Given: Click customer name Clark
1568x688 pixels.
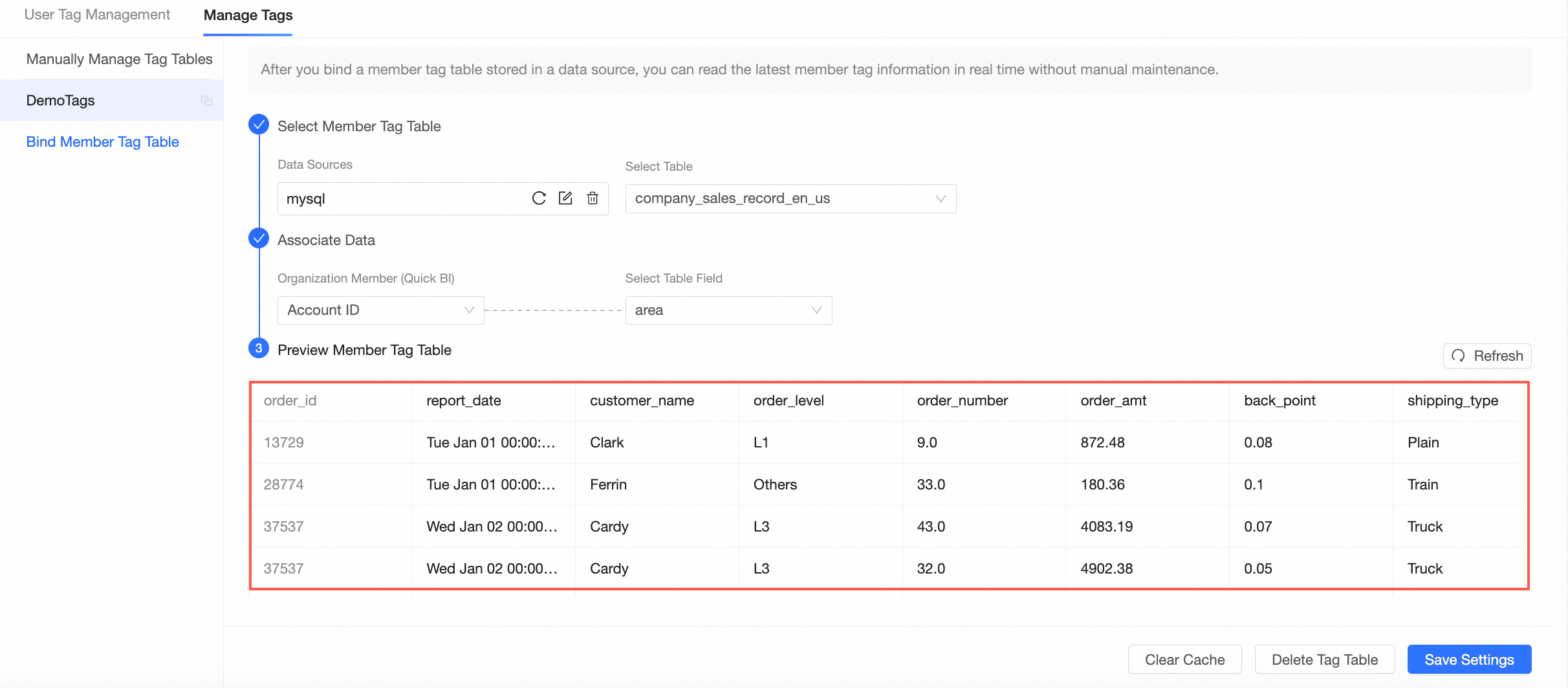Looking at the screenshot, I should [x=607, y=443].
